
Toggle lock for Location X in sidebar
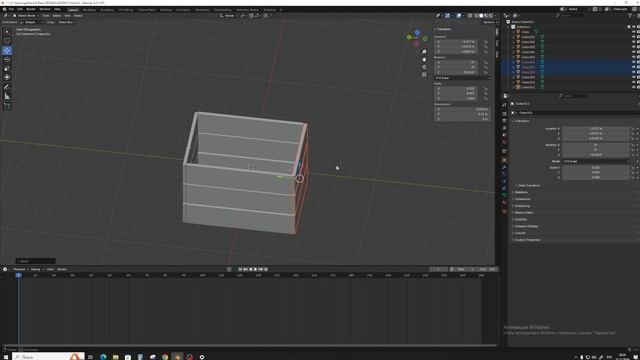(x=486, y=42)
